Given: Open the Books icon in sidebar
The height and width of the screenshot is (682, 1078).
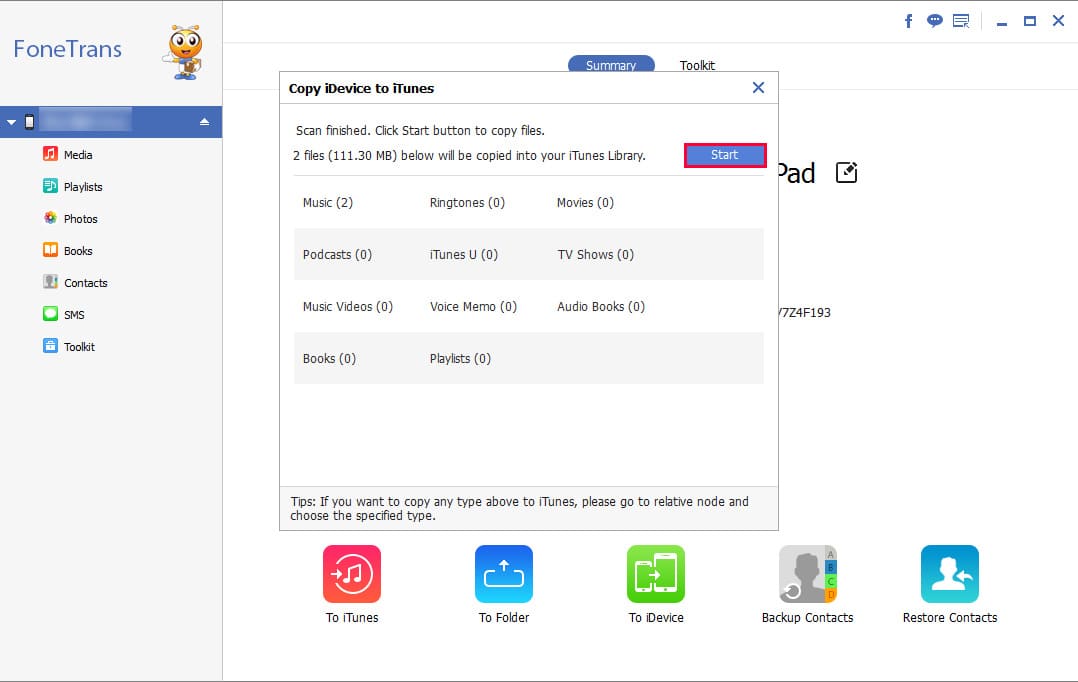Looking at the screenshot, I should 50,250.
